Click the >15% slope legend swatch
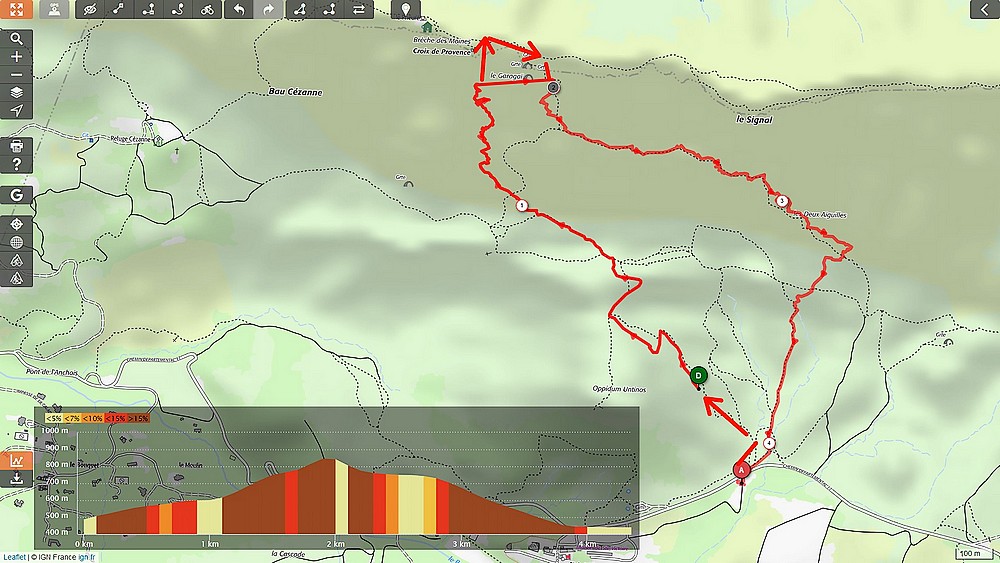The image size is (1000, 563). tap(138, 418)
